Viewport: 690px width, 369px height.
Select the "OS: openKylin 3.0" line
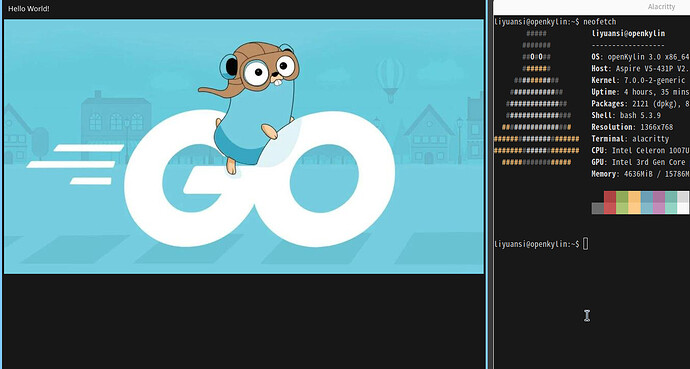pyautogui.click(x=640, y=57)
